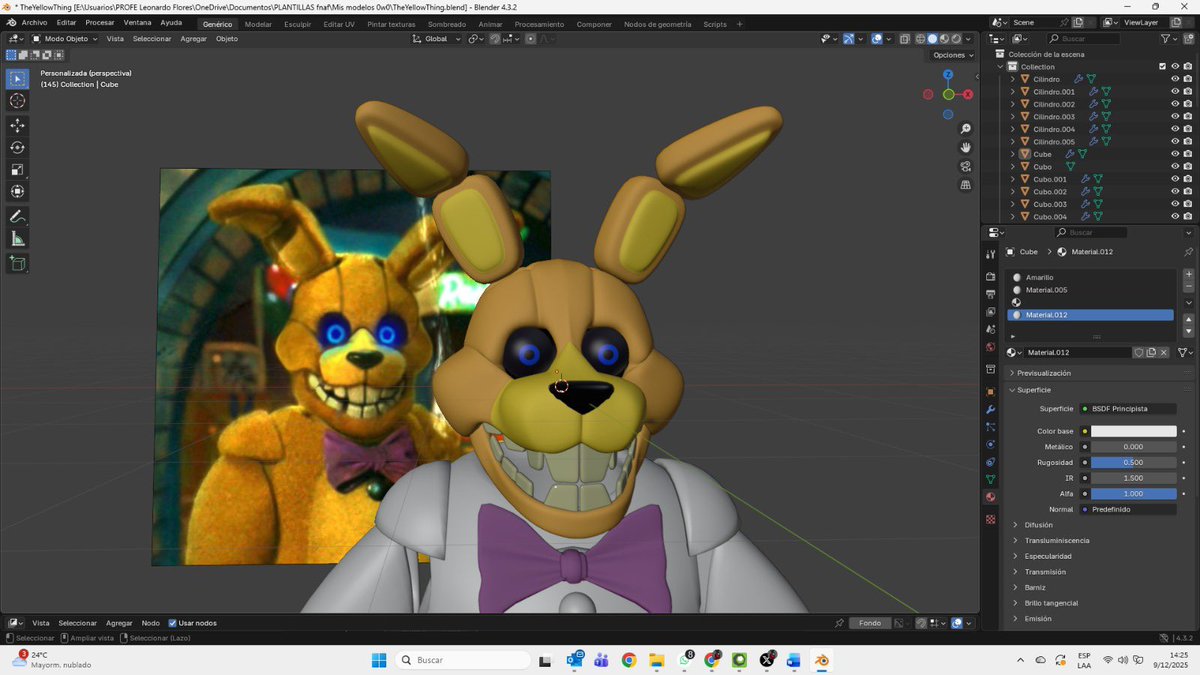The height and width of the screenshot is (675, 1200).
Task: Open the Archivo menu
Action: 34,22
